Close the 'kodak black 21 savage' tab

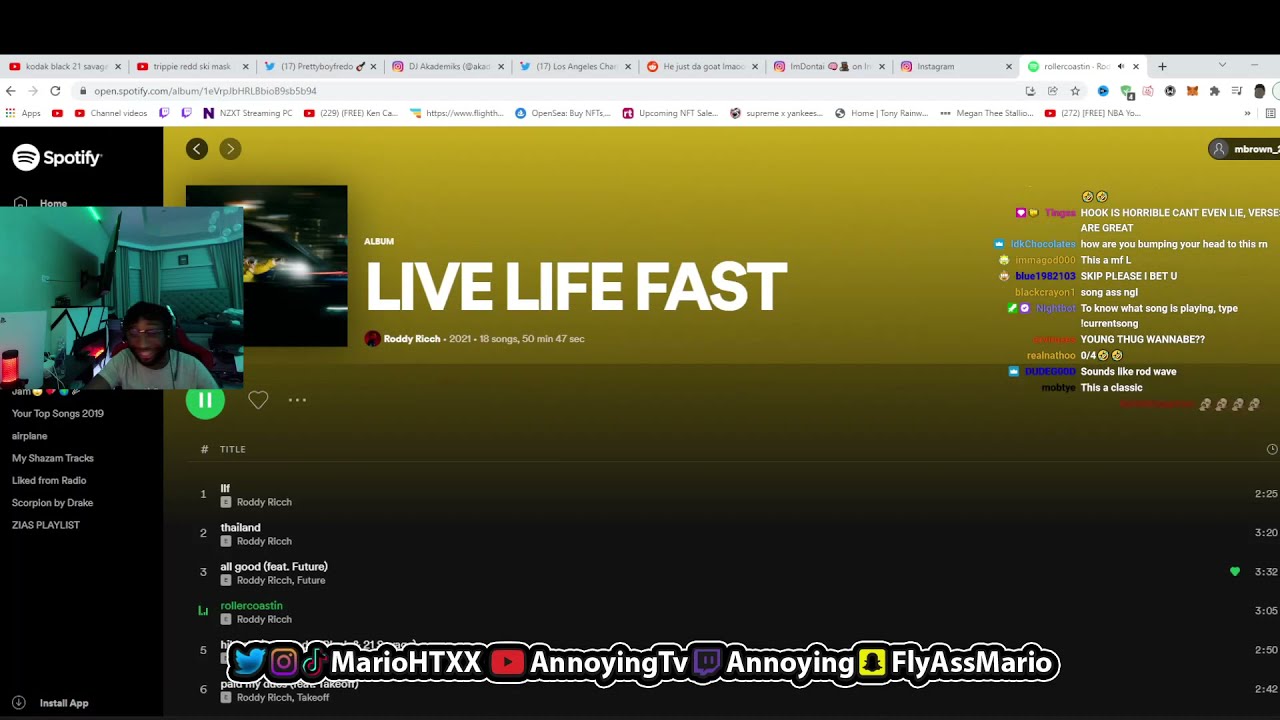point(117,66)
